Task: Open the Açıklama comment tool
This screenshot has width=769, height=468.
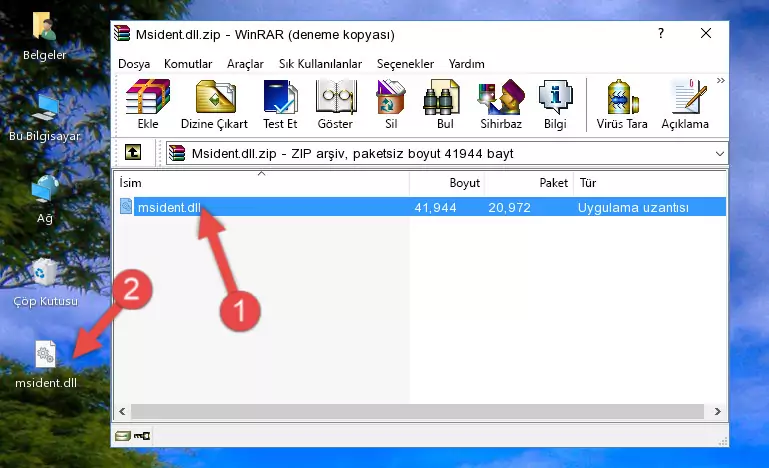Action: coord(685,104)
